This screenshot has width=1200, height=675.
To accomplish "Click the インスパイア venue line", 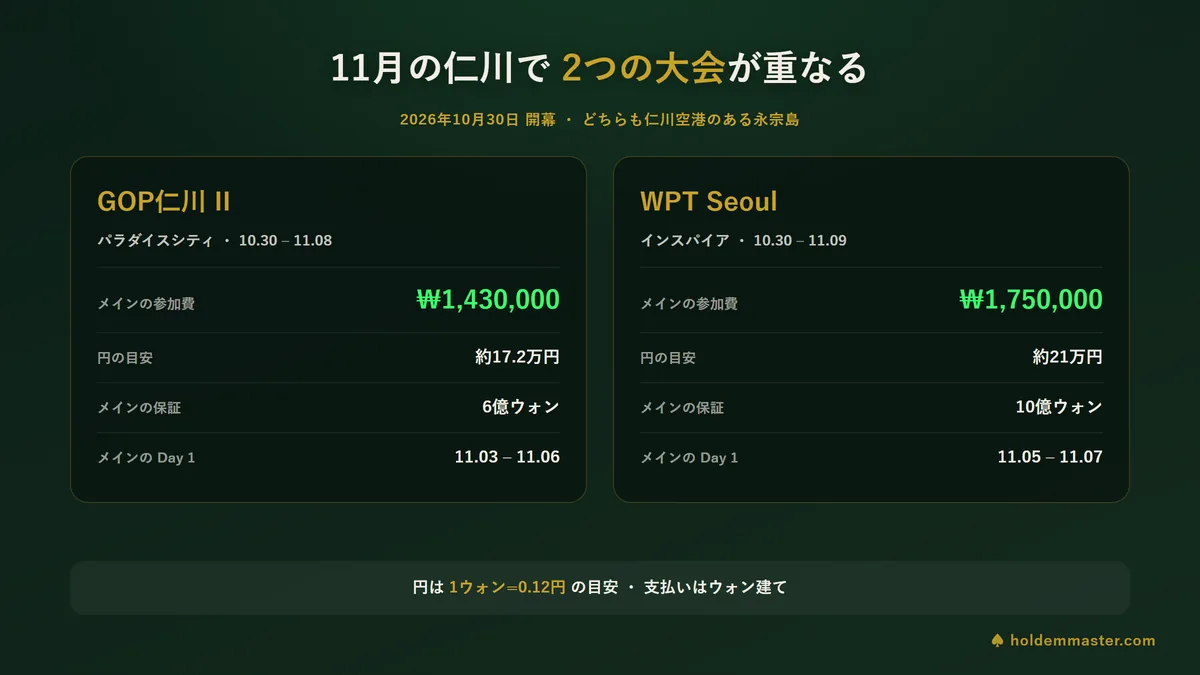I will [743, 241].
